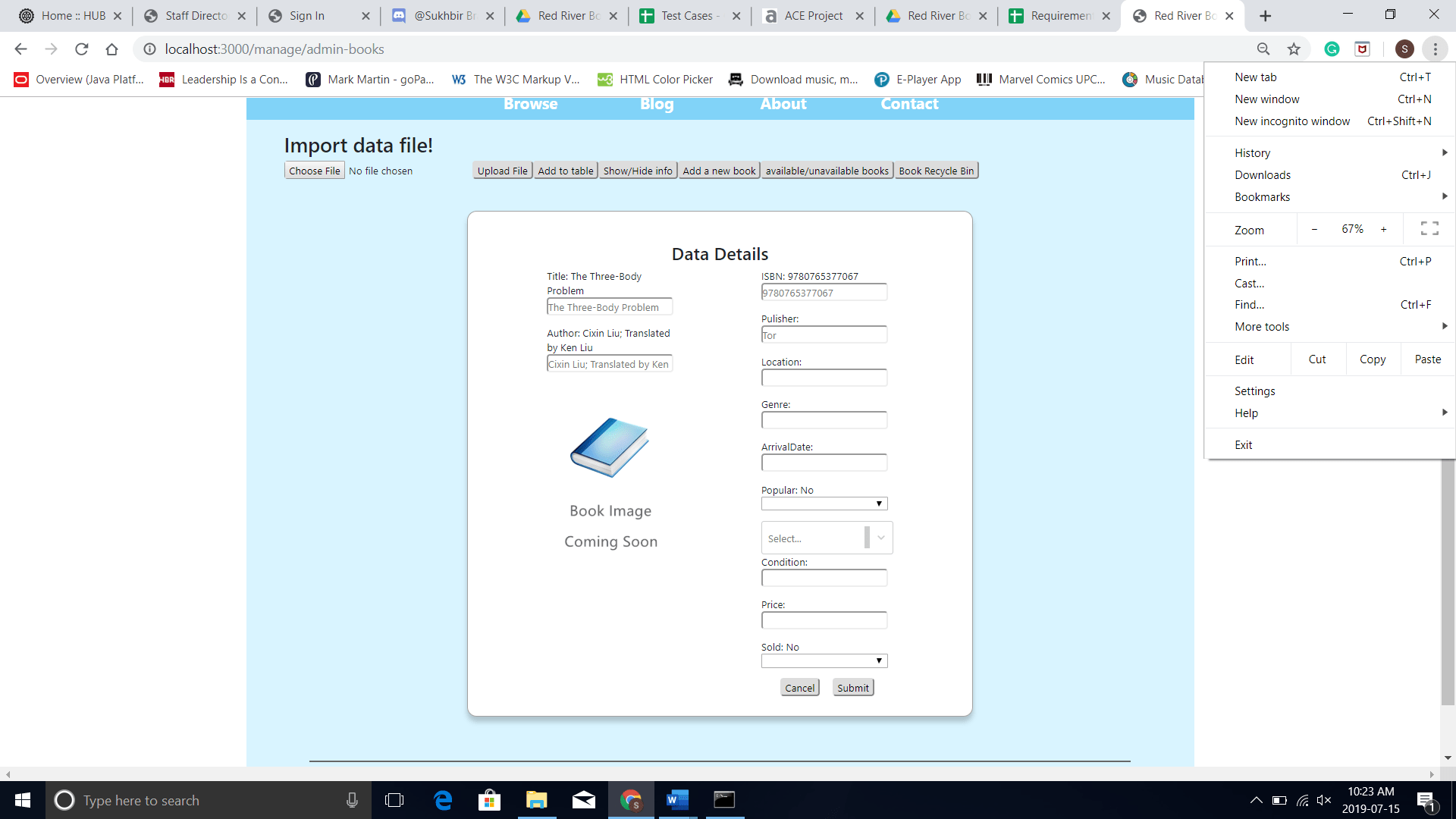
Task: Click the home icon in browser toolbar
Action: click(111, 49)
